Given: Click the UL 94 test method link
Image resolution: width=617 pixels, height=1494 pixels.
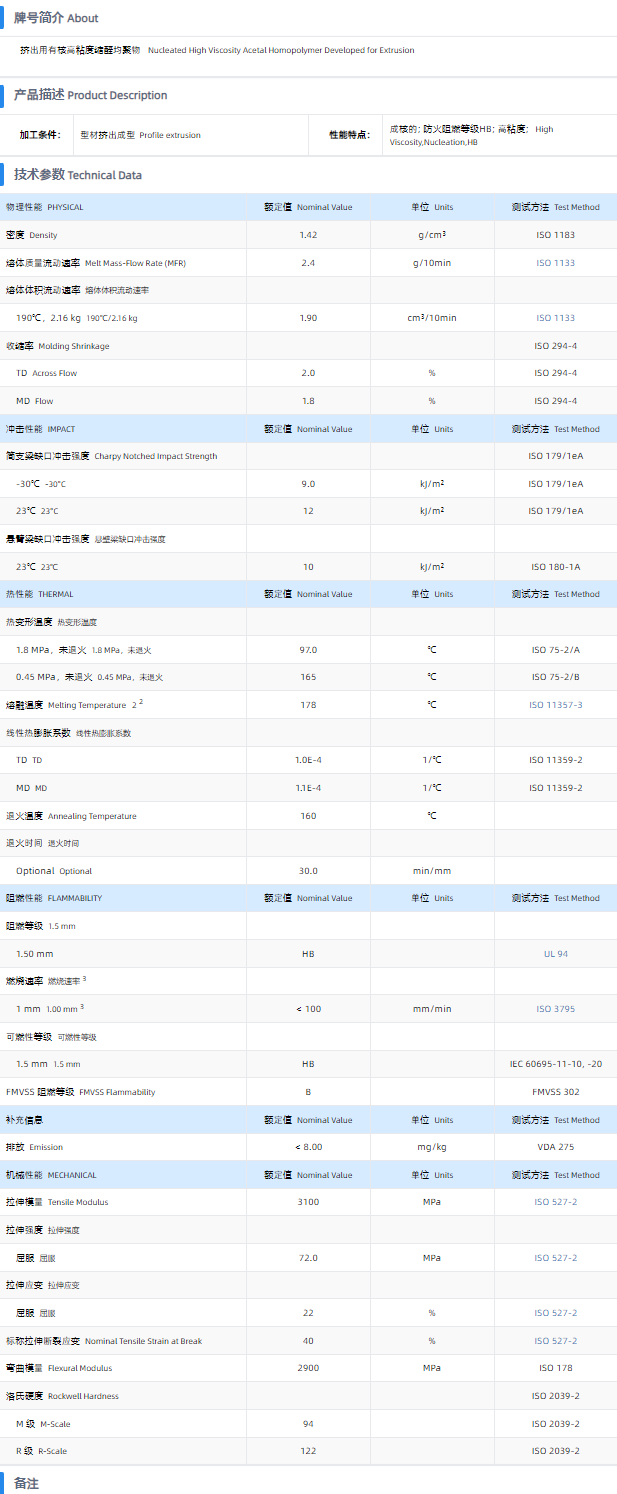Looking at the screenshot, I should pyautogui.click(x=555, y=954).
